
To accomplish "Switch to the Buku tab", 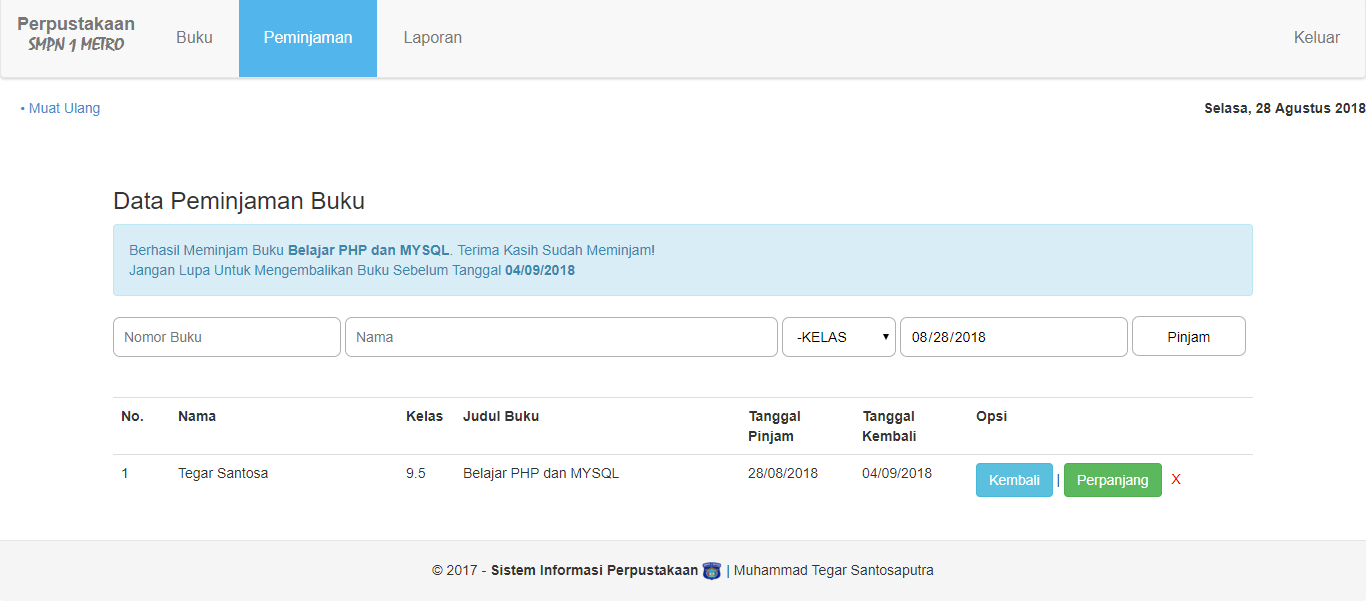I will click(194, 37).
